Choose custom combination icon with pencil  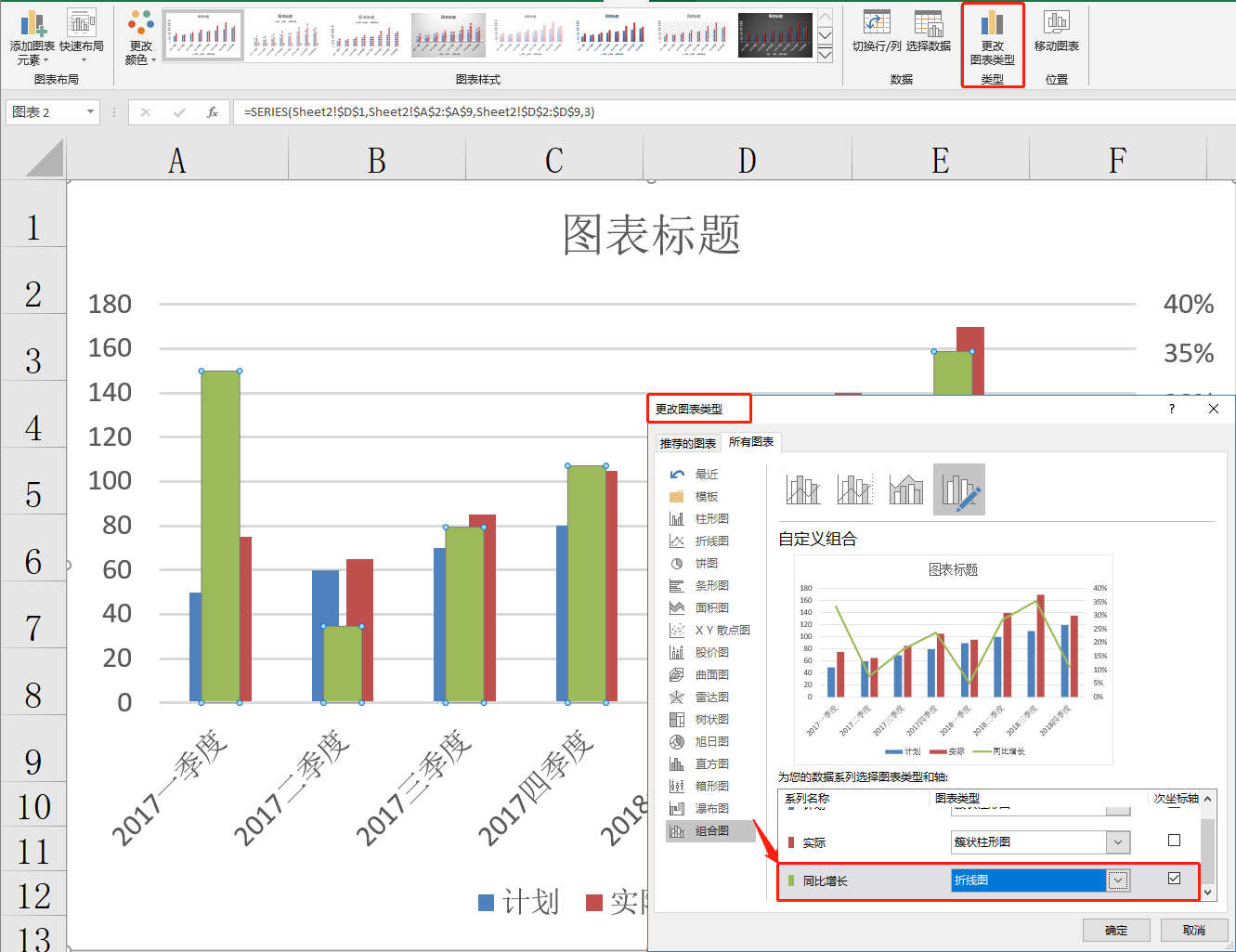[959, 489]
